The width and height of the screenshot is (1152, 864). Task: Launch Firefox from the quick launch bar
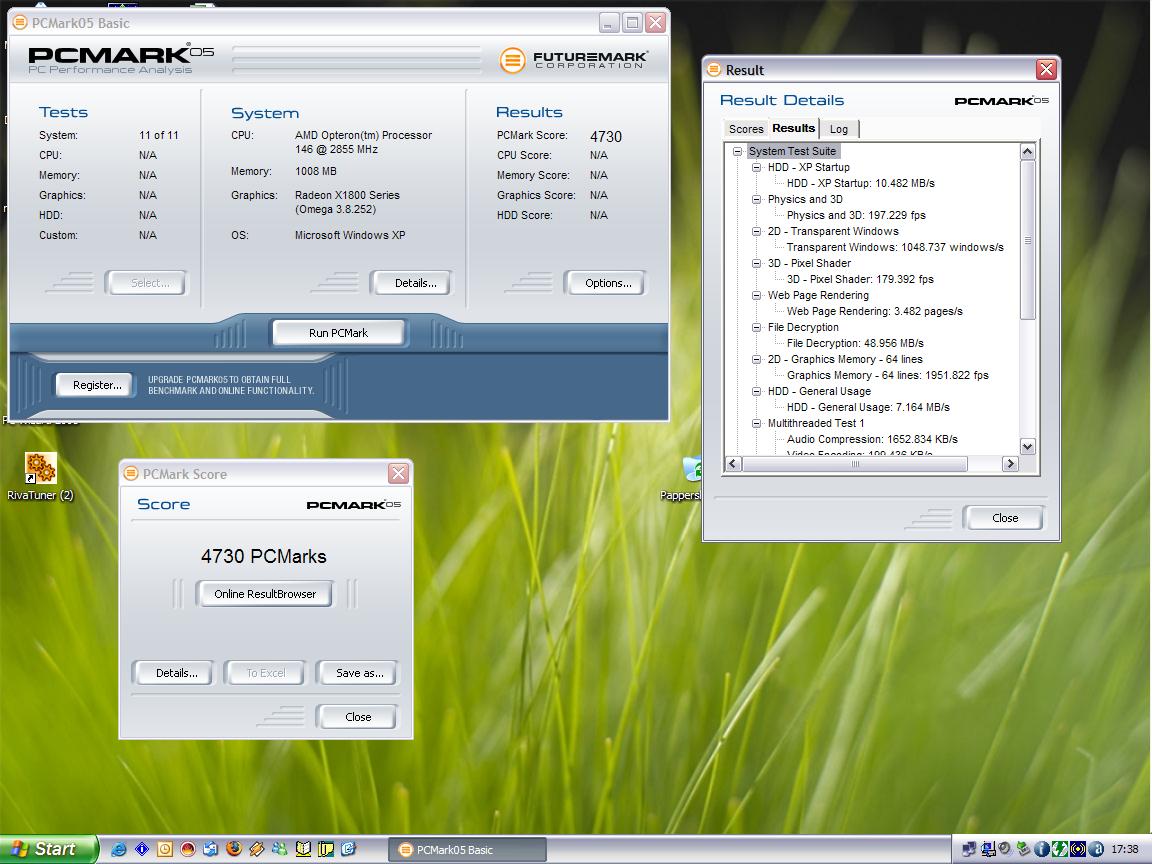click(x=234, y=849)
